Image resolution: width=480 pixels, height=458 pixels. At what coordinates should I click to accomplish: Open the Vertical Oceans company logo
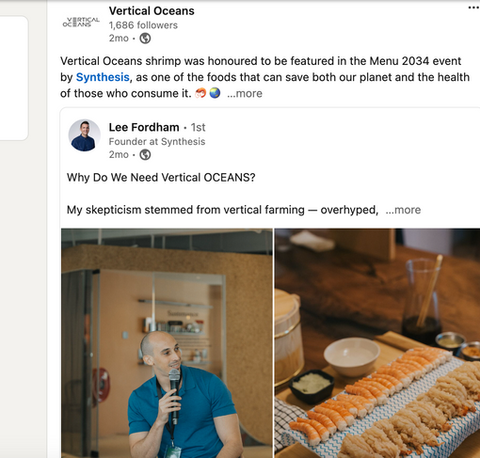tap(81, 22)
